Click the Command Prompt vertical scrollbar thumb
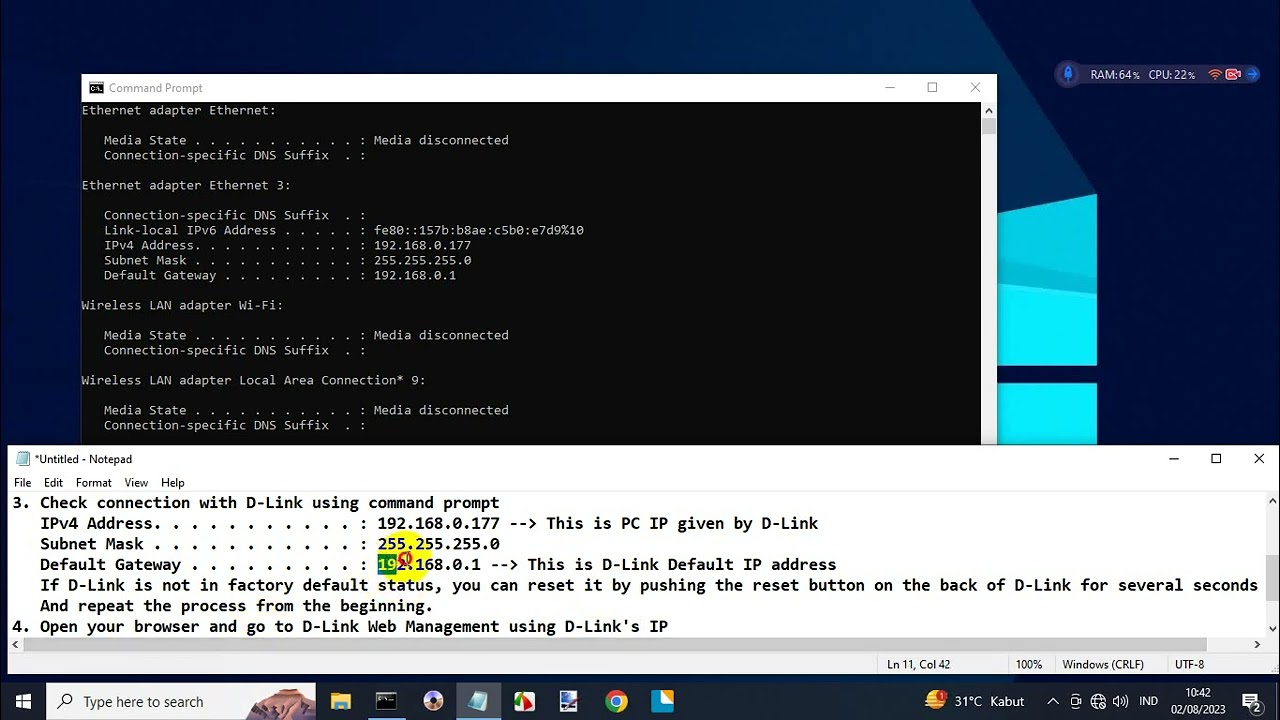 point(989,127)
